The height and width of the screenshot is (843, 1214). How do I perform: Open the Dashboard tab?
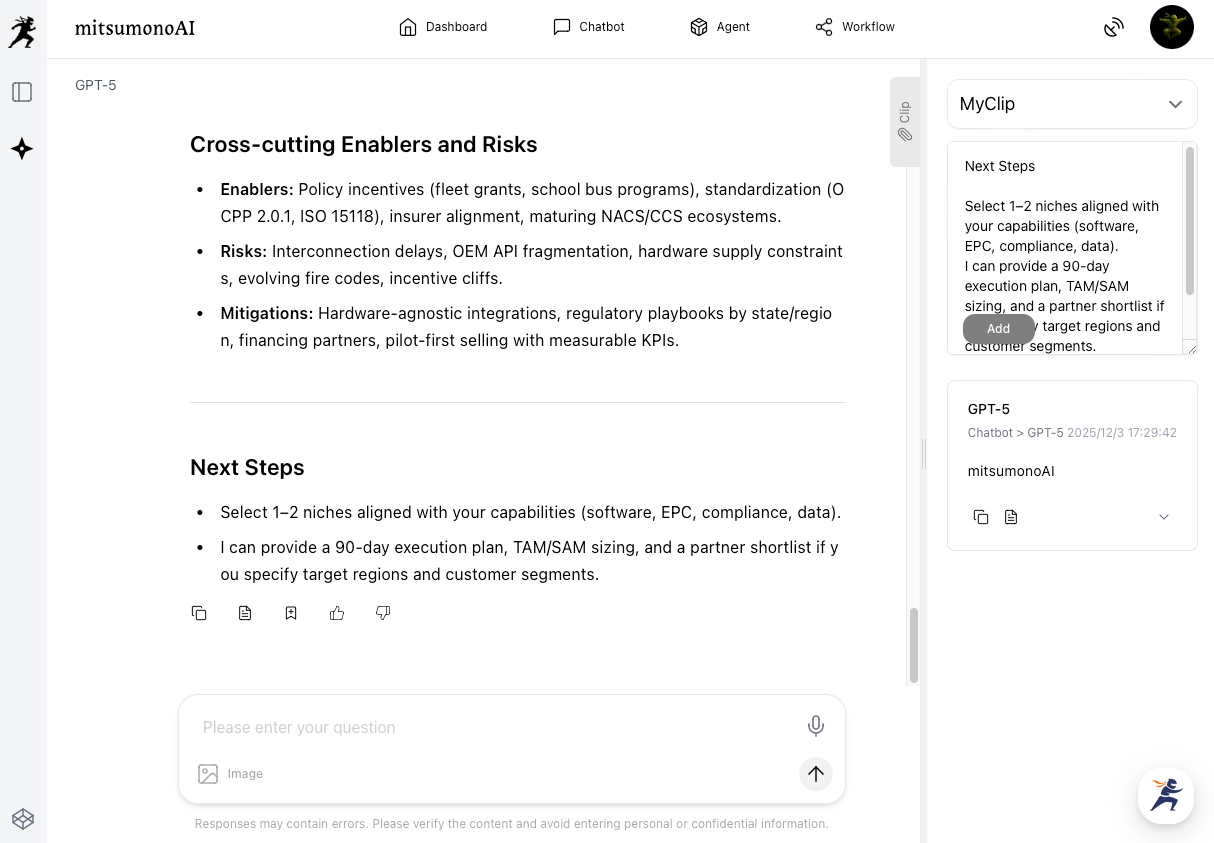coord(443,27)
